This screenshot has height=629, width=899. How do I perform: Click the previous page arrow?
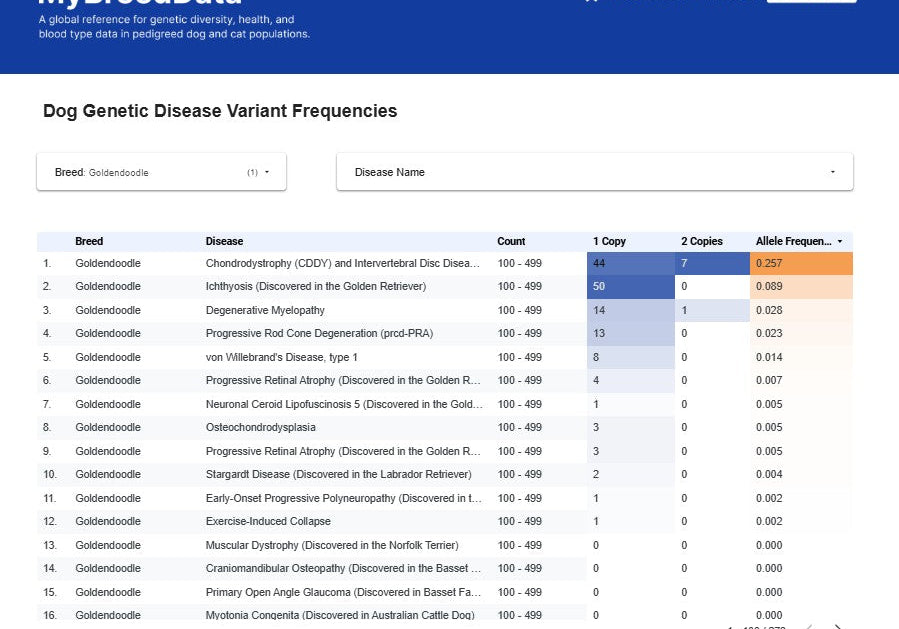(808, 626)
